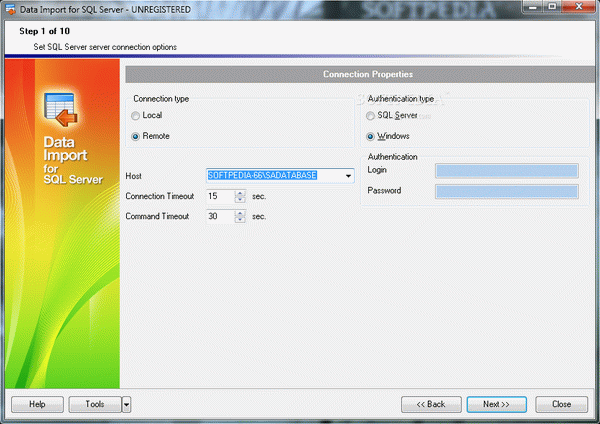Screen dimensions: 600x424
Task: Click the 'Step 1 of 10' heading
Action: tap(44, 31)
